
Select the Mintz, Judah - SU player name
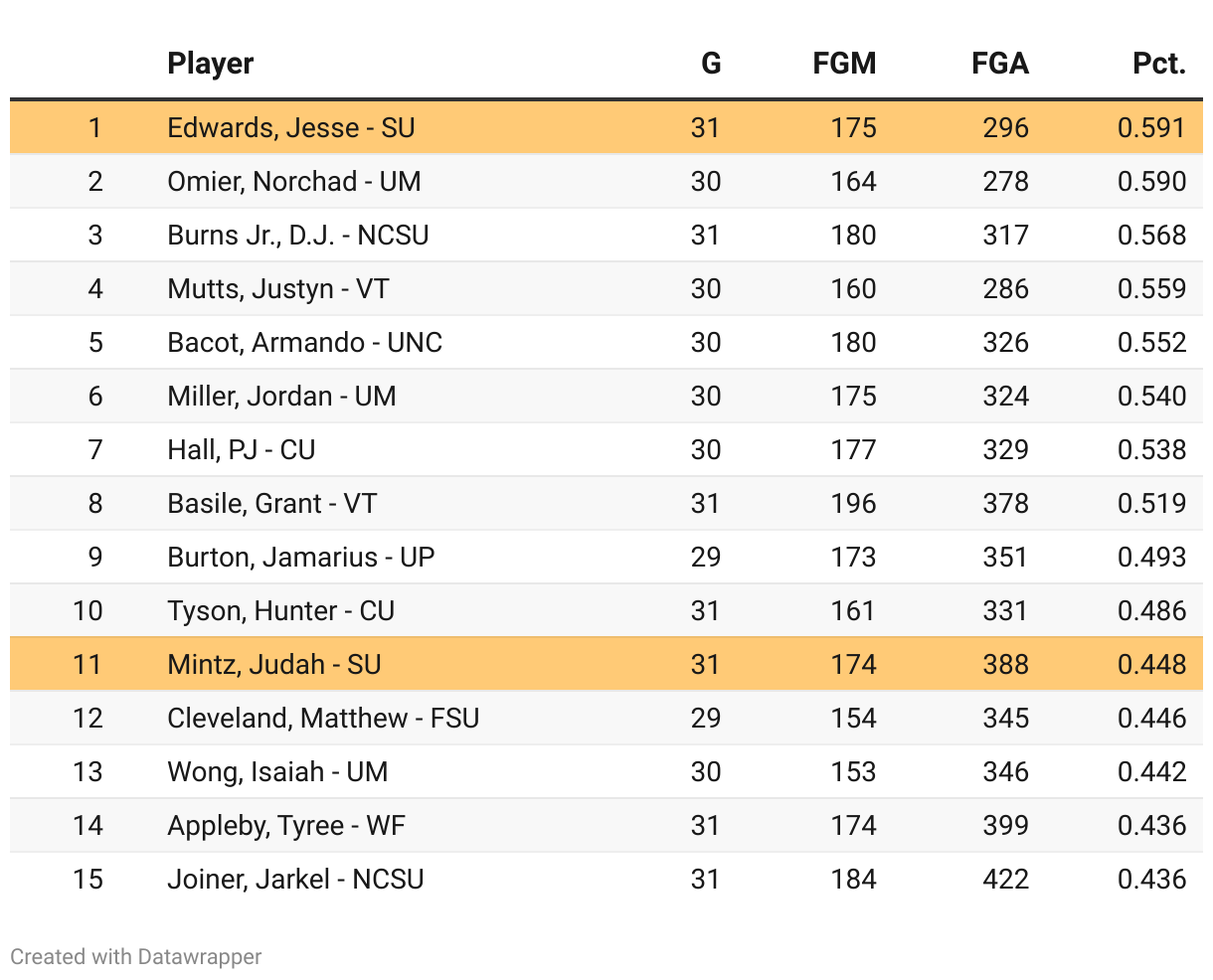[274, 664]
